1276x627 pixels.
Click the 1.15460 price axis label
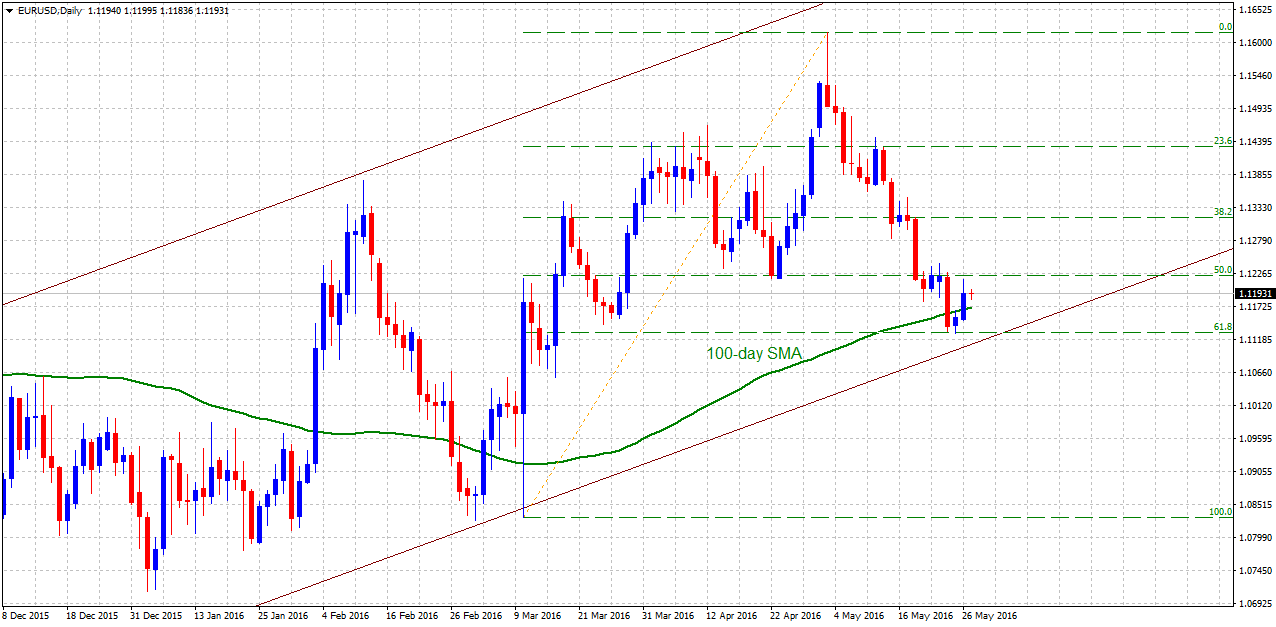click(1254, 76)
